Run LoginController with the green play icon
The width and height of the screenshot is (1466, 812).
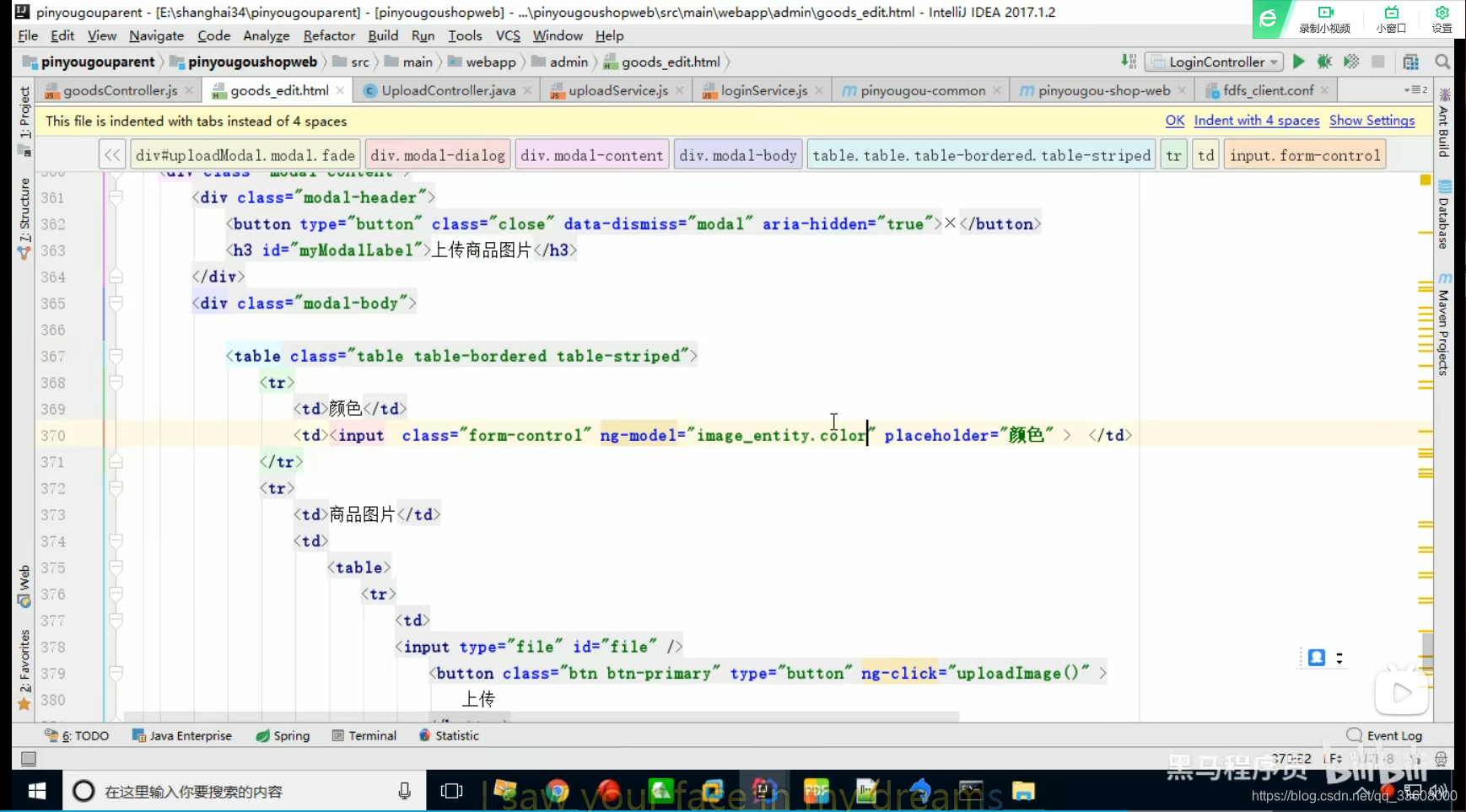(x=1299, y=62)
